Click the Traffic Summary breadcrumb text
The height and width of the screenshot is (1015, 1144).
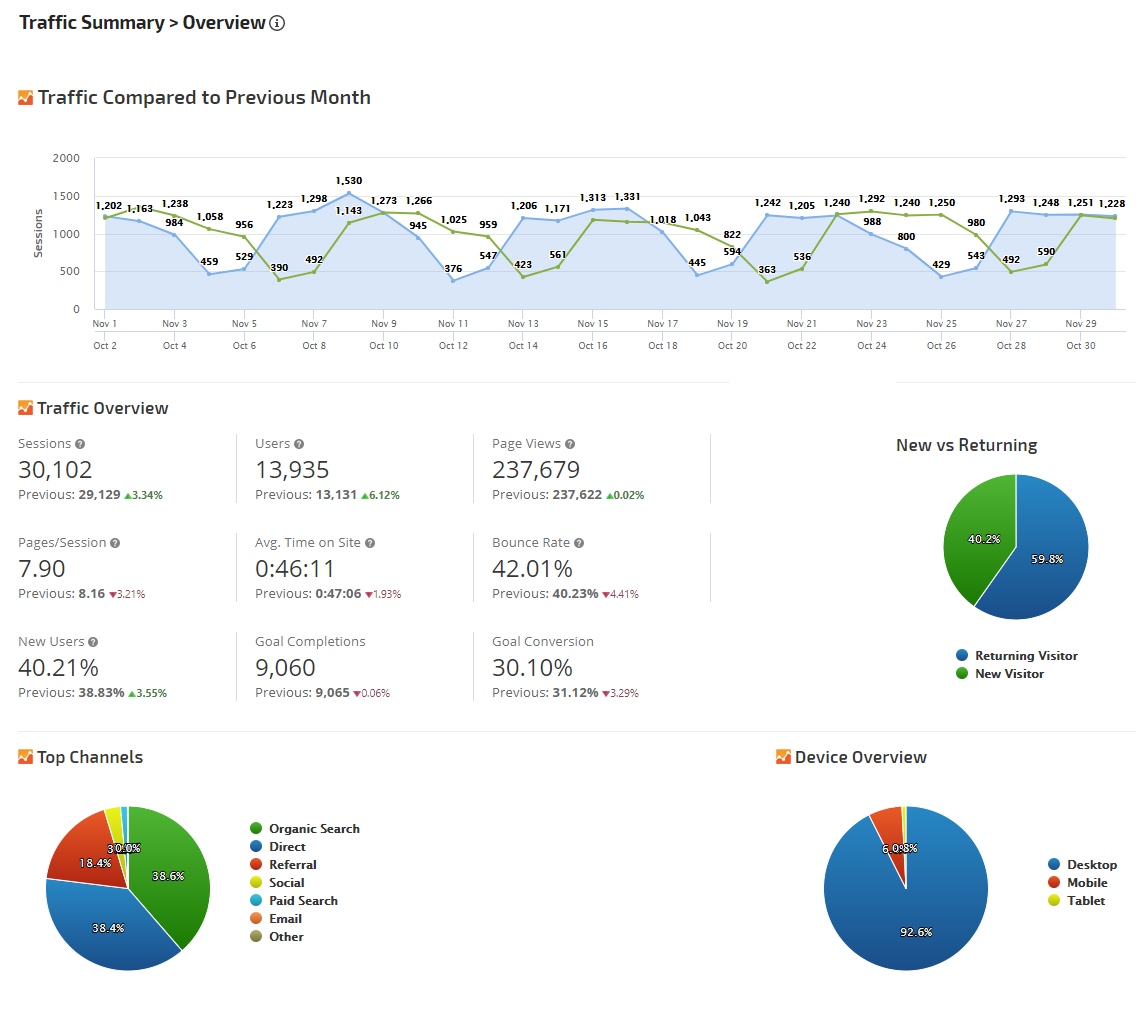coord(91,23)
